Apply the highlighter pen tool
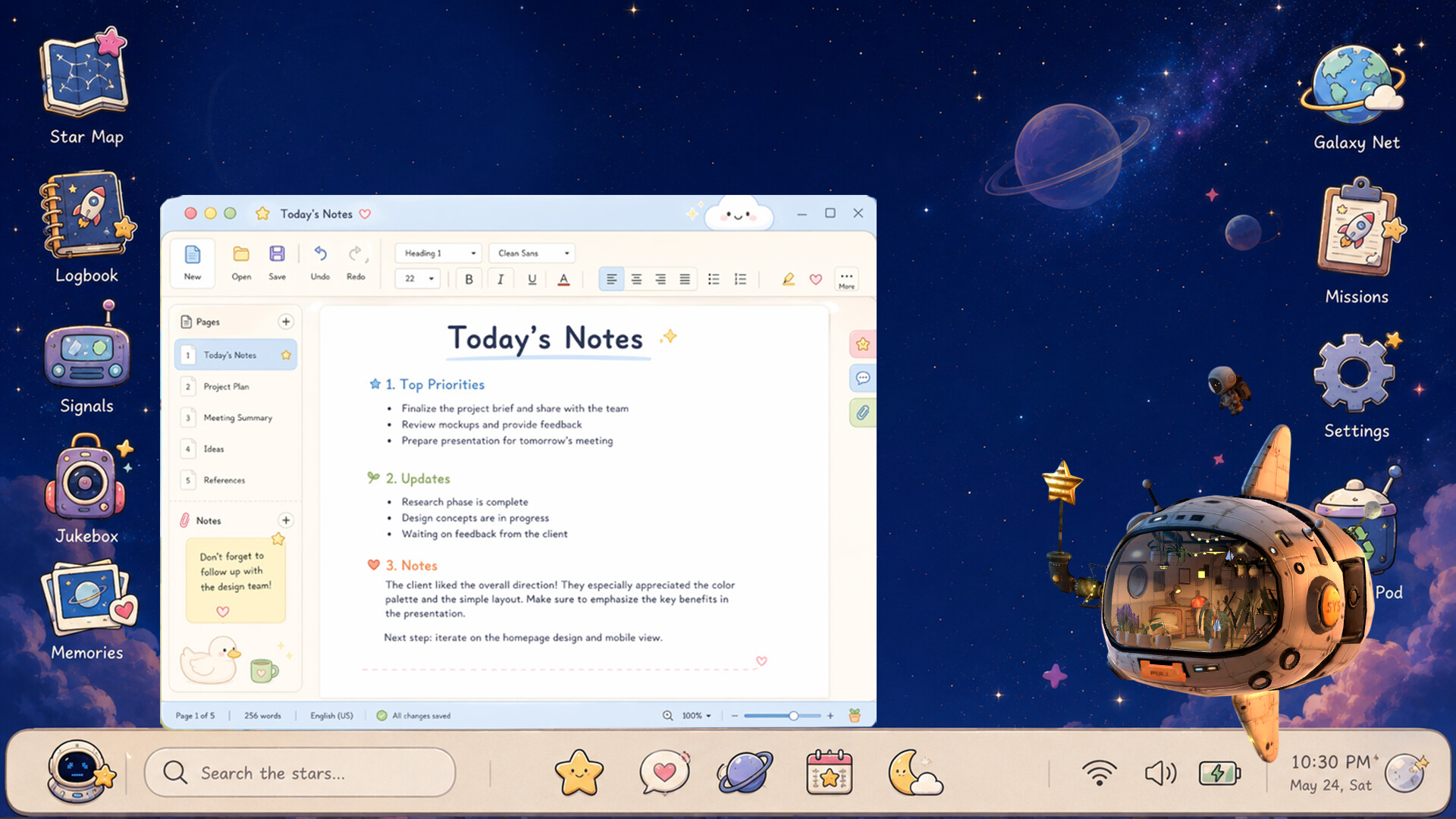 point(789,279)
